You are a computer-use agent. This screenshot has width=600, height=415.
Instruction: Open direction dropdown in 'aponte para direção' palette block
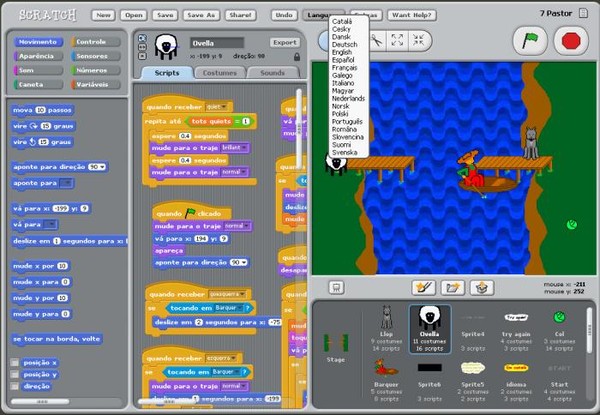coord(102,167)
